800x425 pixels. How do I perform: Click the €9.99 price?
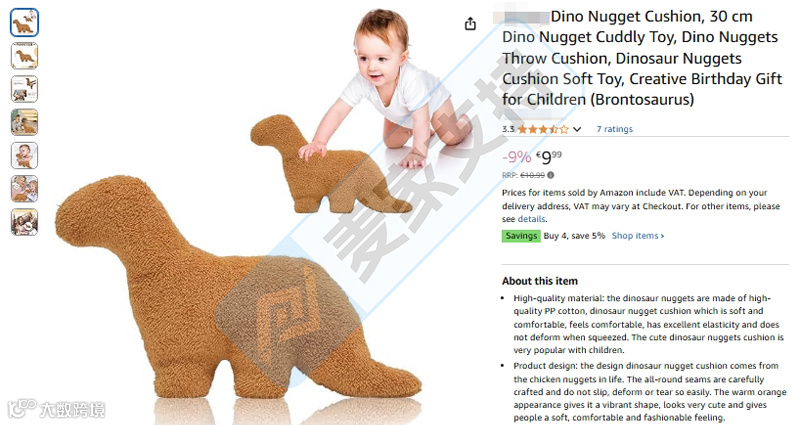coord(548,157)
